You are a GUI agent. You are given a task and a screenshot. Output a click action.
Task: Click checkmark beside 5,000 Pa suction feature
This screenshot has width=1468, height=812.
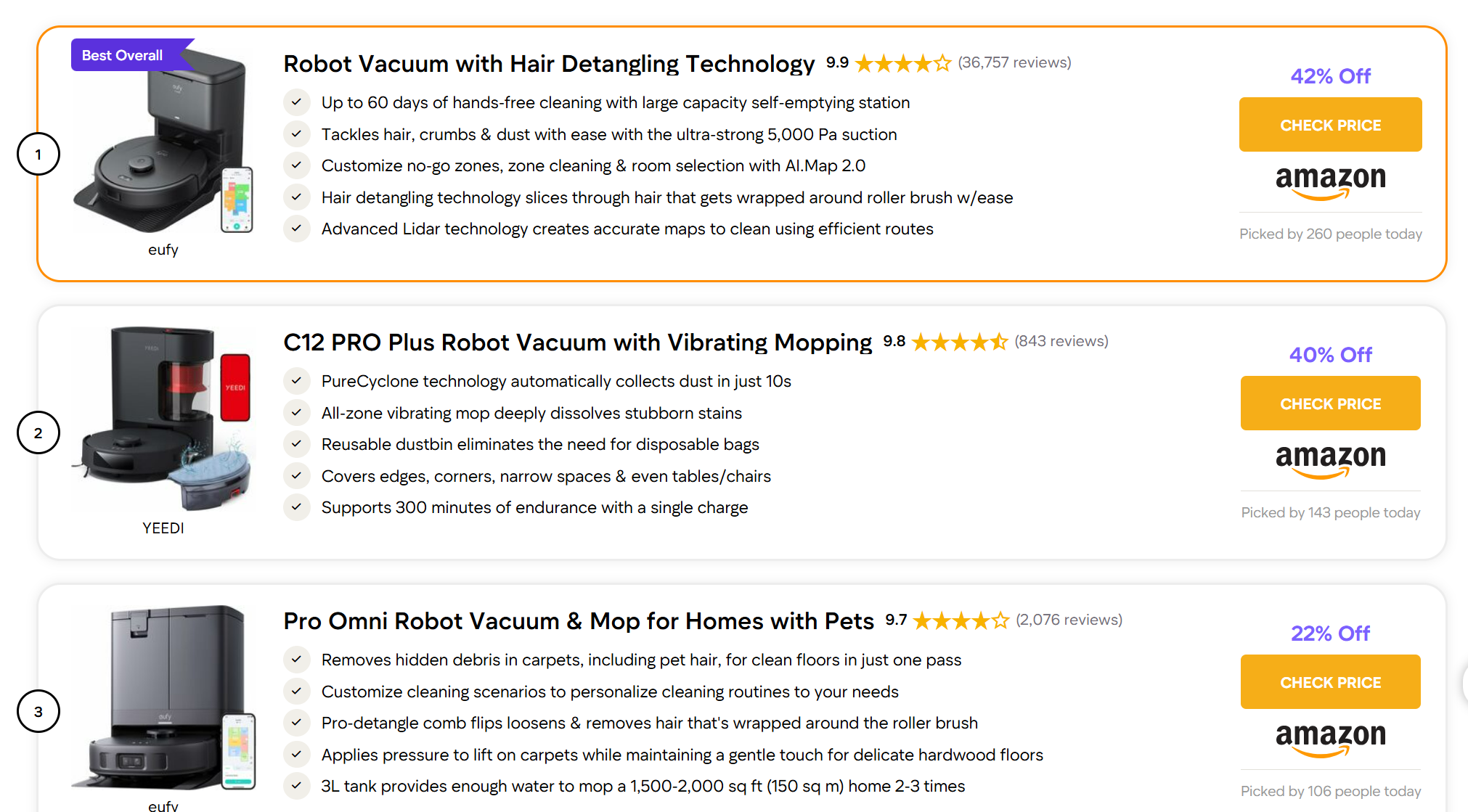tap(296, 134)
